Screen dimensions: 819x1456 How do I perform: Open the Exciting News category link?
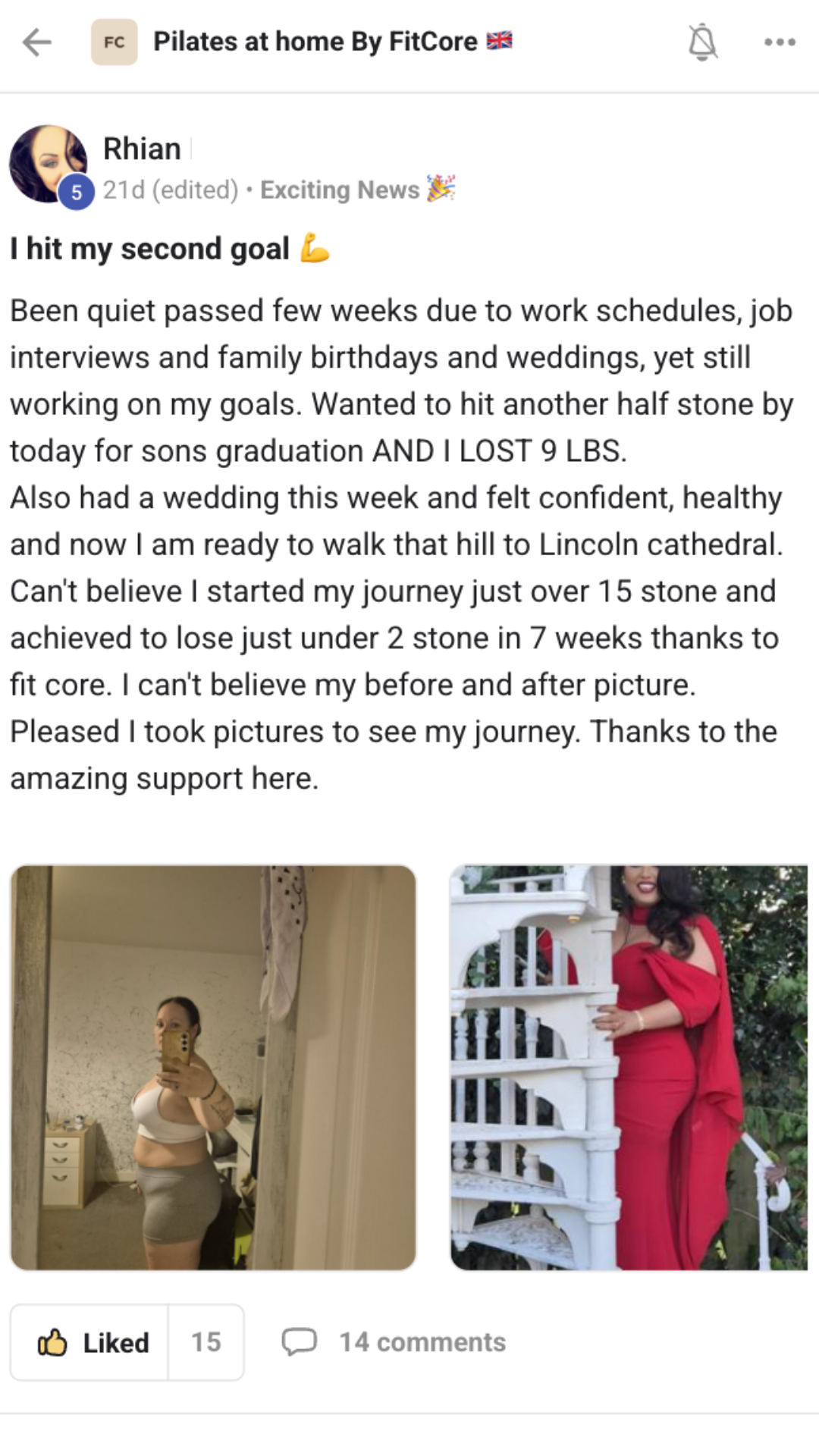[340, 190]
